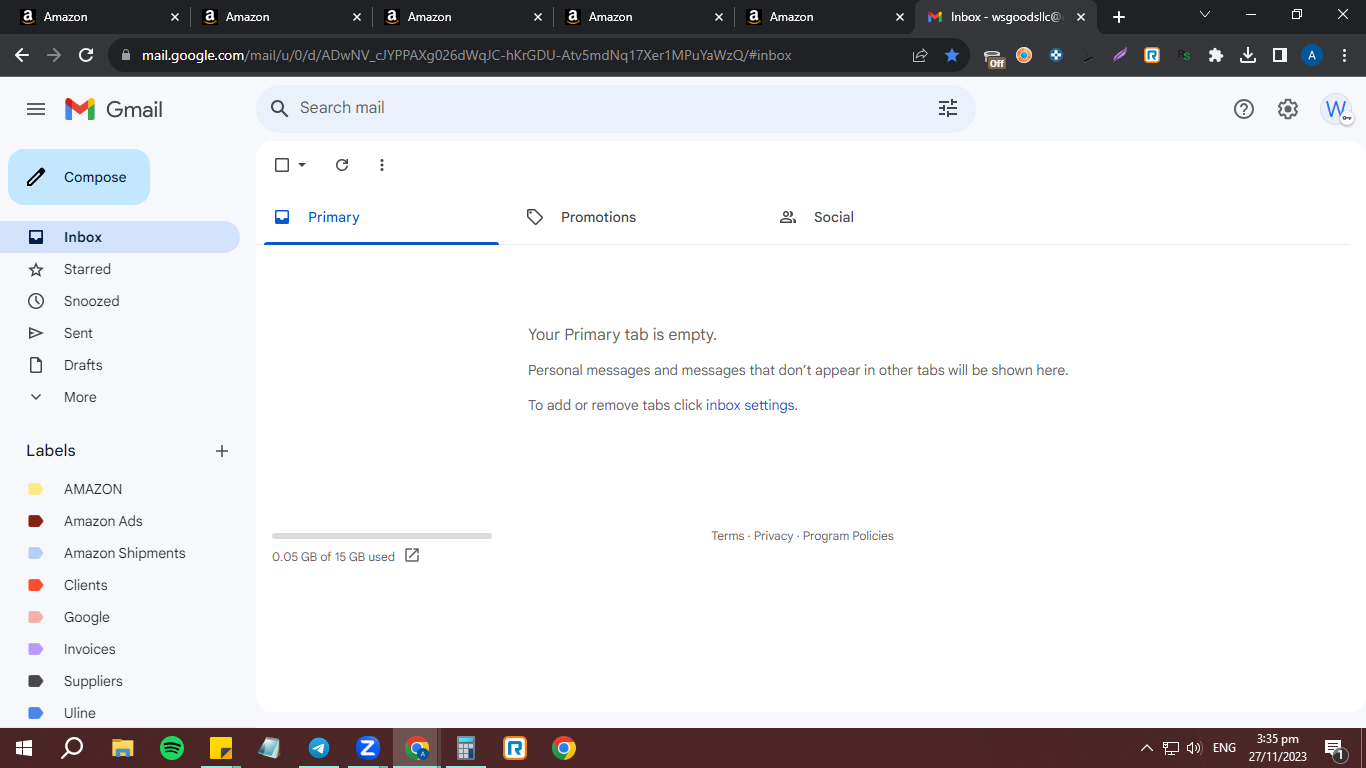1366x768 pixels.
Task: Open the extension with Off badge
Action: pos(993,57)
